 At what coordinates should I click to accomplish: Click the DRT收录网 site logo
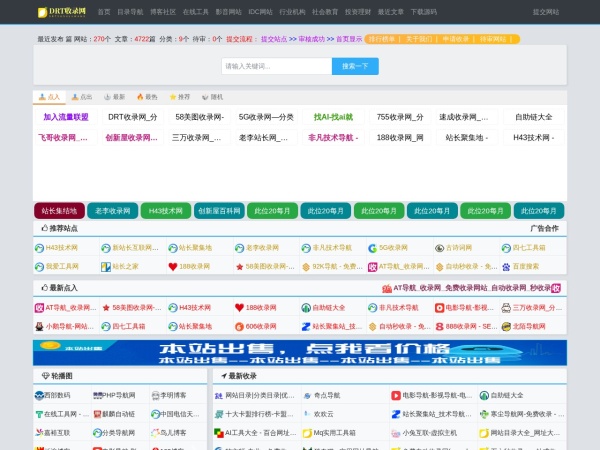[x=62, y=12]
